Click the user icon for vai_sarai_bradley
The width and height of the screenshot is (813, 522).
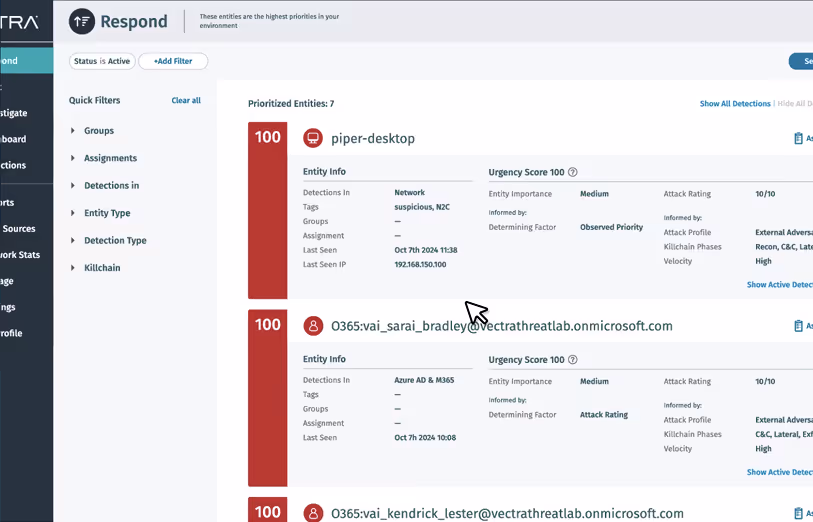313,326
